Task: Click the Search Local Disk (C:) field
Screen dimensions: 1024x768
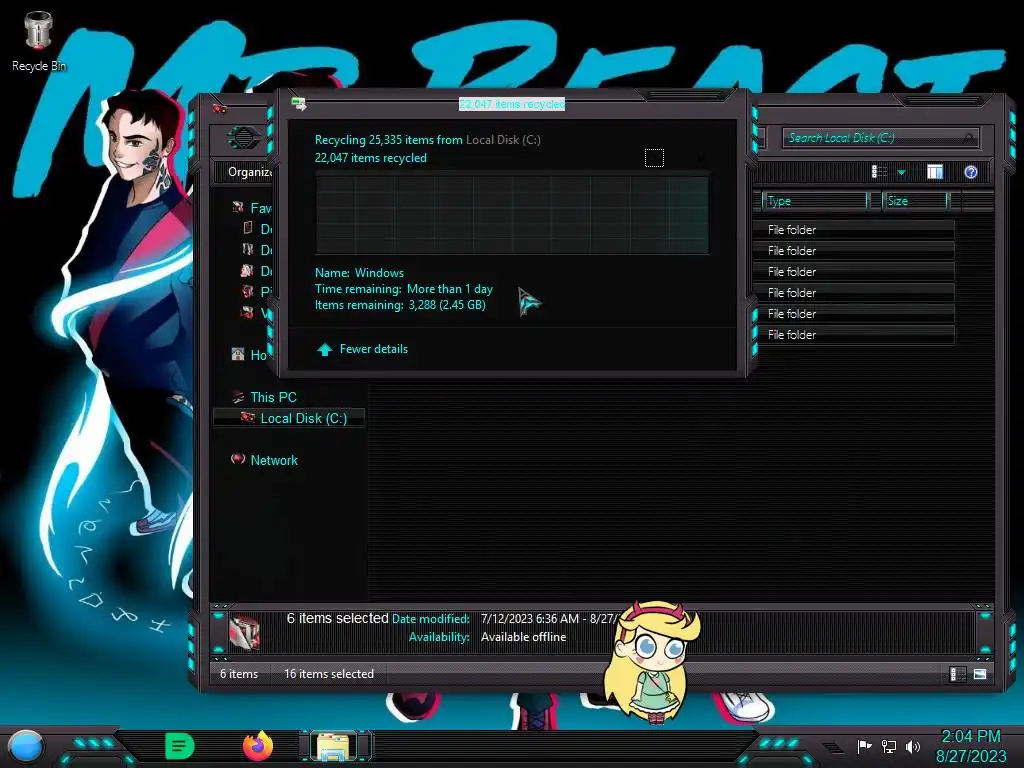Action: [x=880, y=138]
